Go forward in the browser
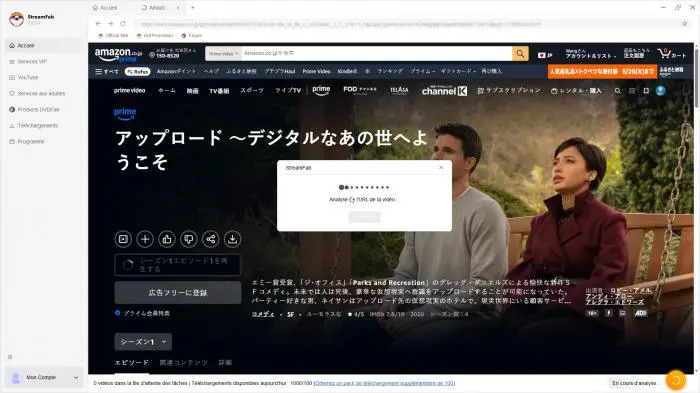The image size is (700, 393). pos(110,24)
